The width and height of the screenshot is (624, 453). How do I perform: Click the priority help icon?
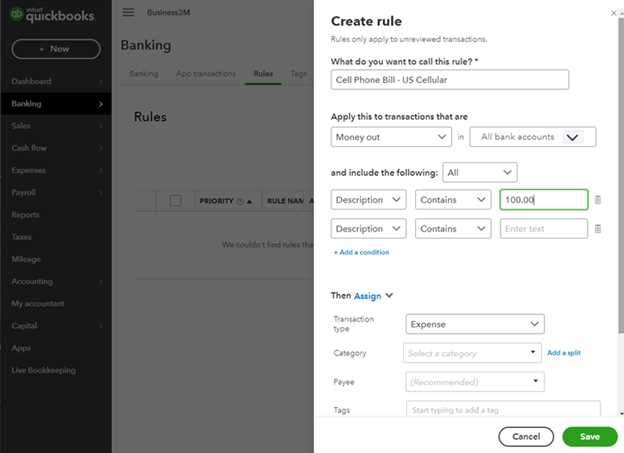[x=240, y=201]
